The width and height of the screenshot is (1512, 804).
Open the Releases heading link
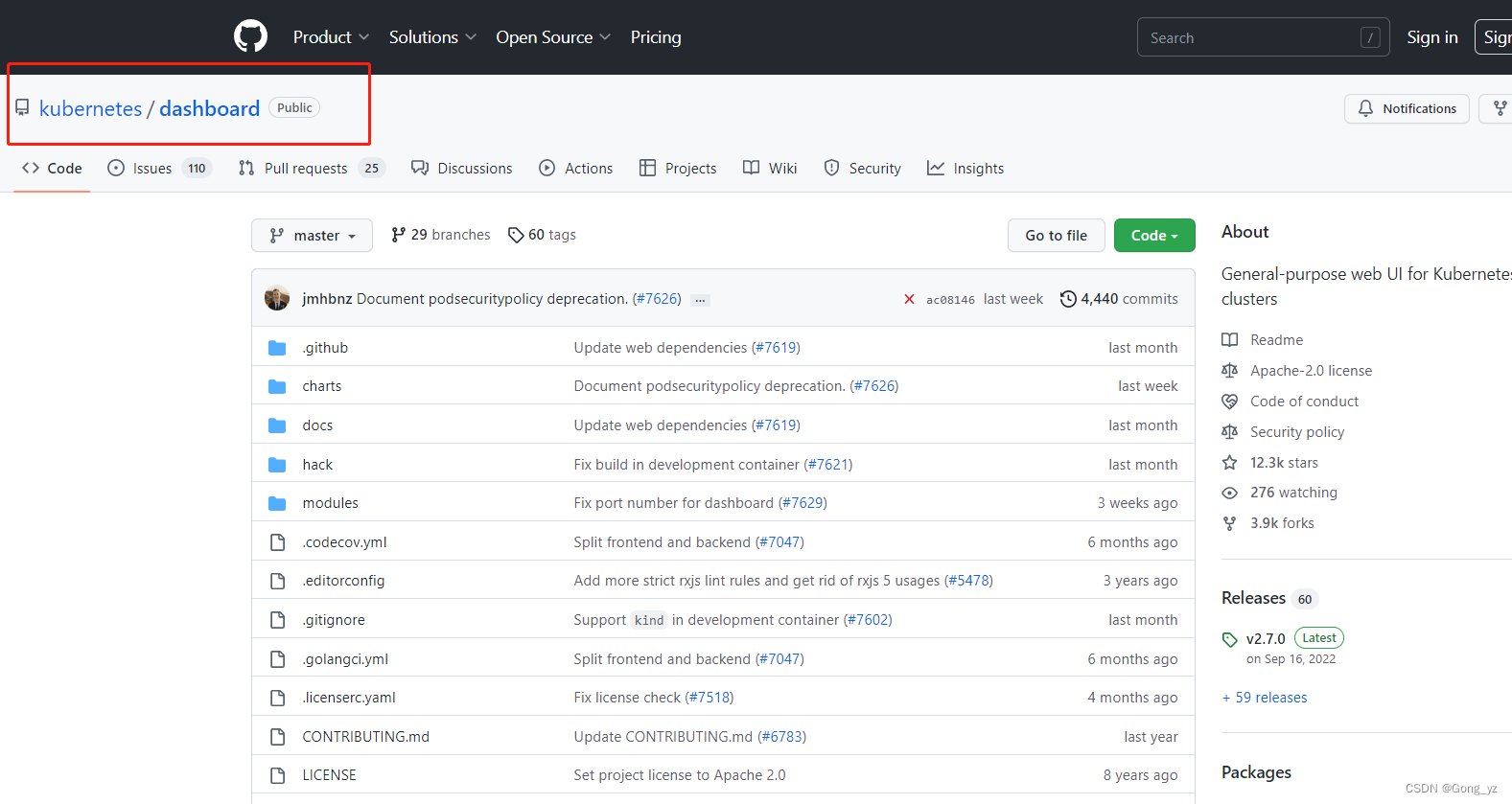coord(1253,598)
